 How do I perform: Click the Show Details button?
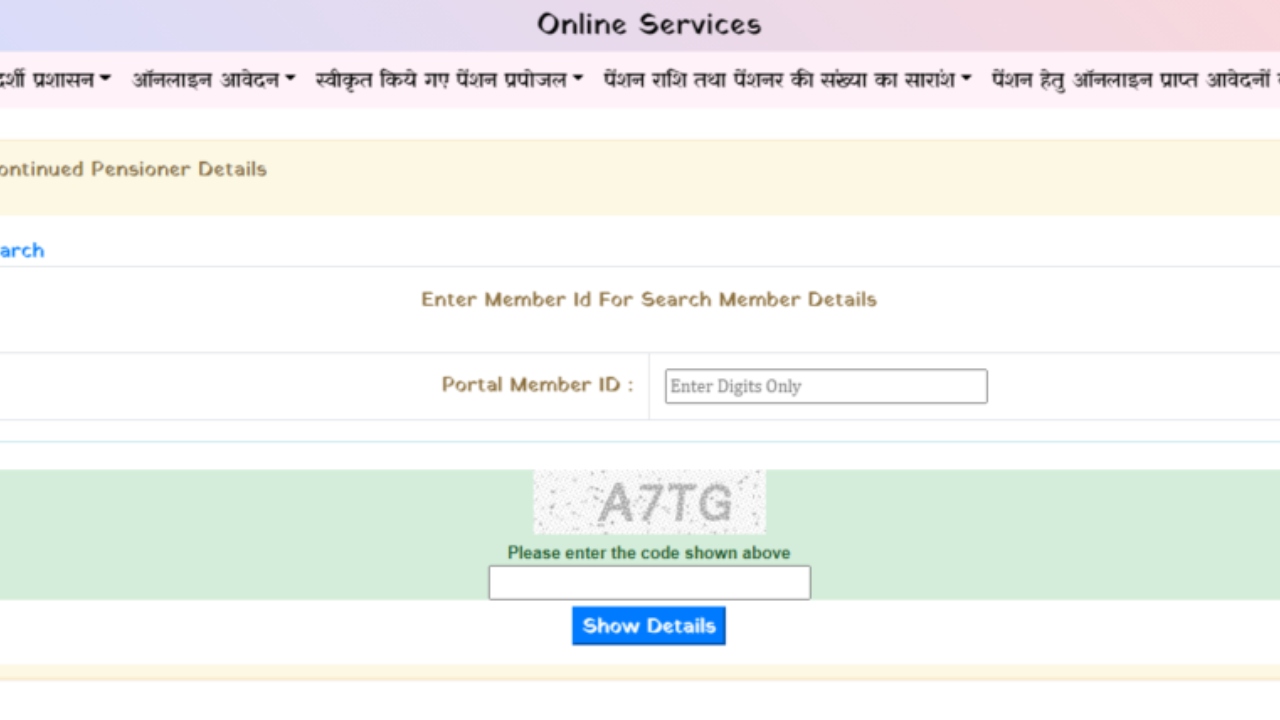(649, 626)
